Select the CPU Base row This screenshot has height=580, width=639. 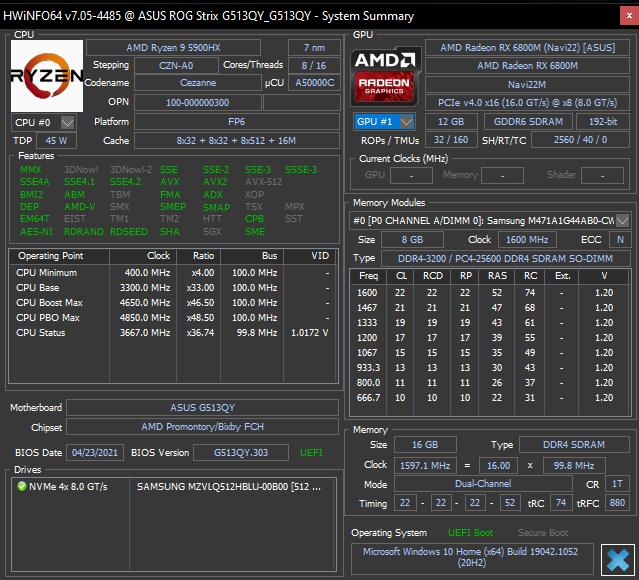click(173, 288)
